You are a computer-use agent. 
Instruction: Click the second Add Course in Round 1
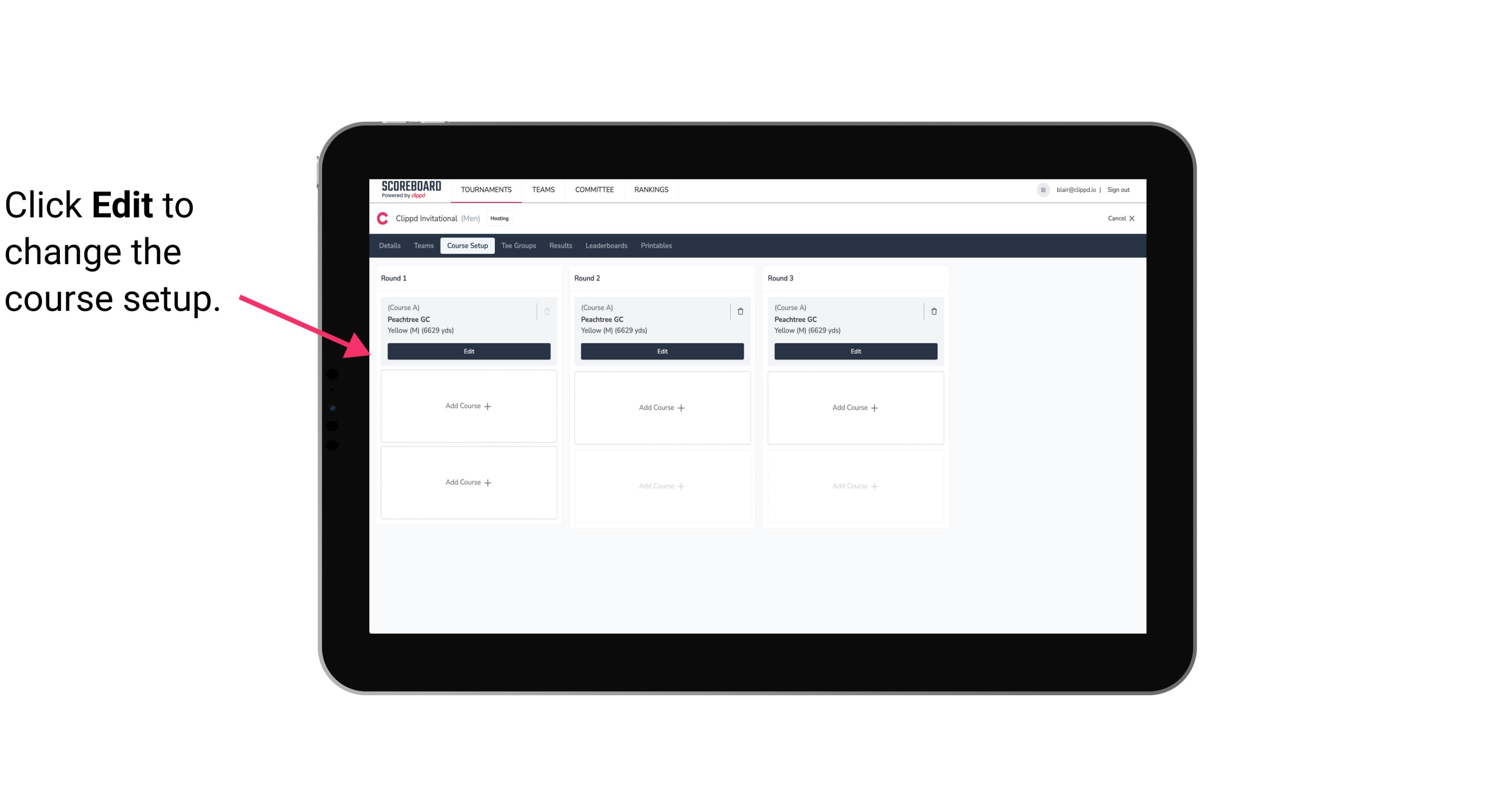[x=468, y=482]
